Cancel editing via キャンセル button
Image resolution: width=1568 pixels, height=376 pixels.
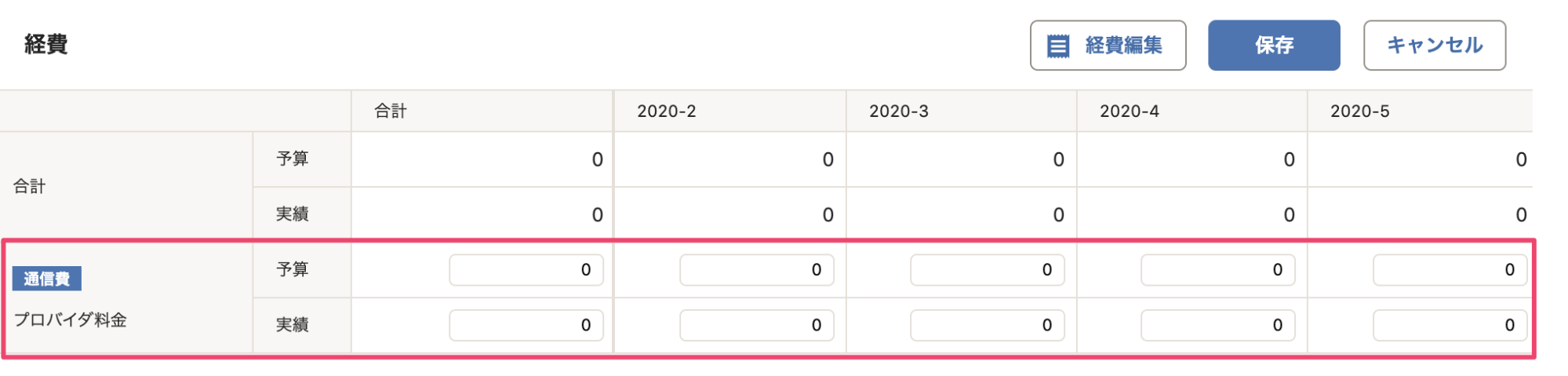click(x=1435, y=46)
